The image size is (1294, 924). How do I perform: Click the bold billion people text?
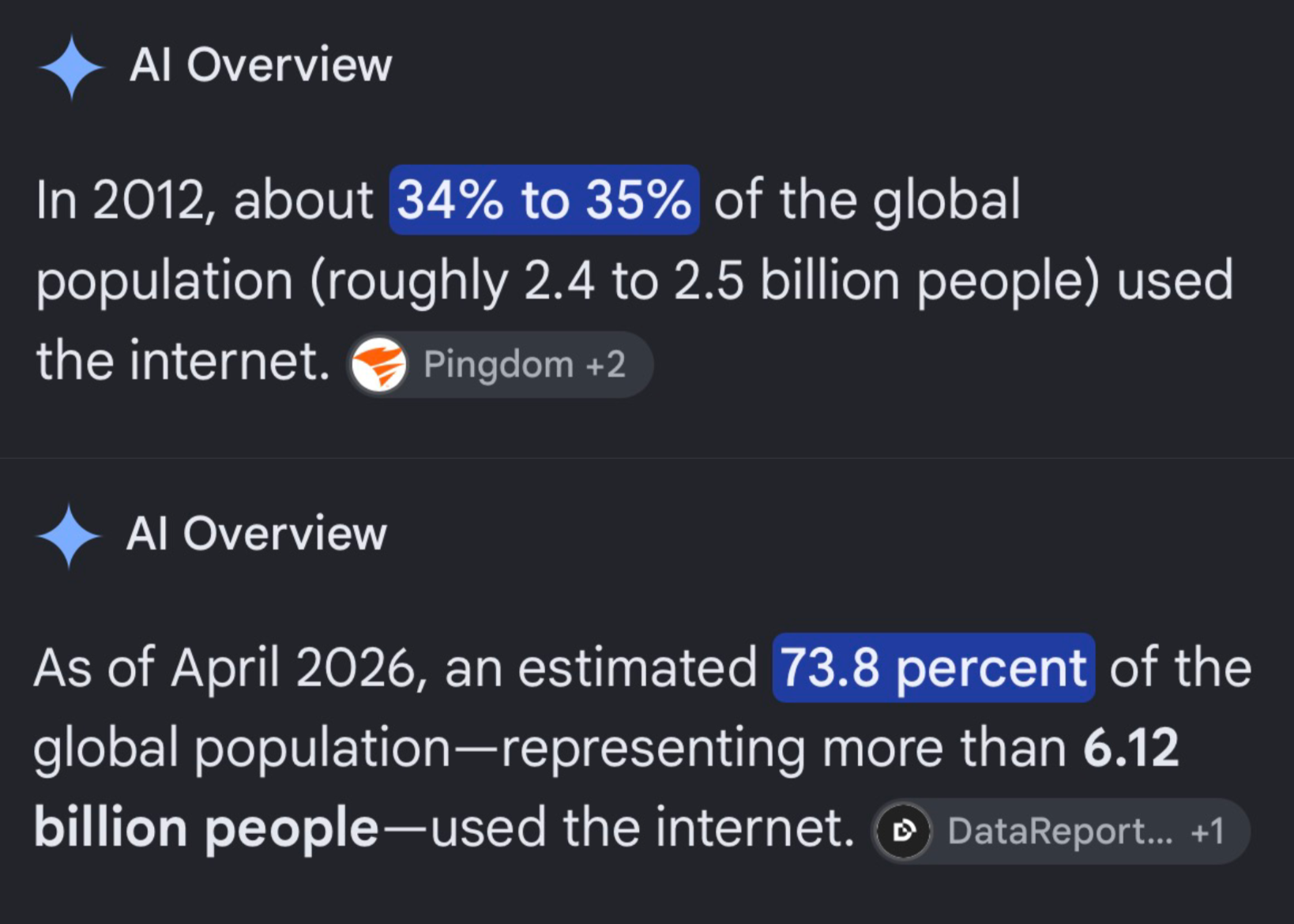coord(206,829)
